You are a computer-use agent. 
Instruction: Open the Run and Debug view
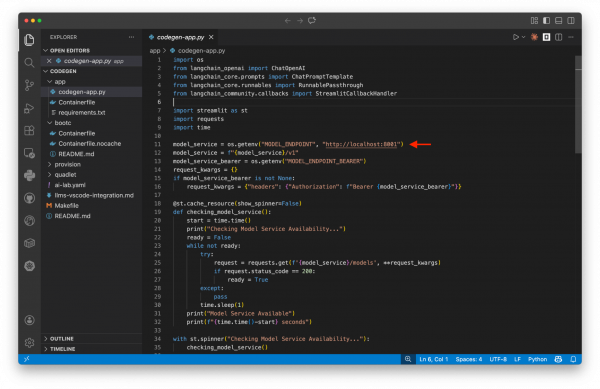[29, 108]
